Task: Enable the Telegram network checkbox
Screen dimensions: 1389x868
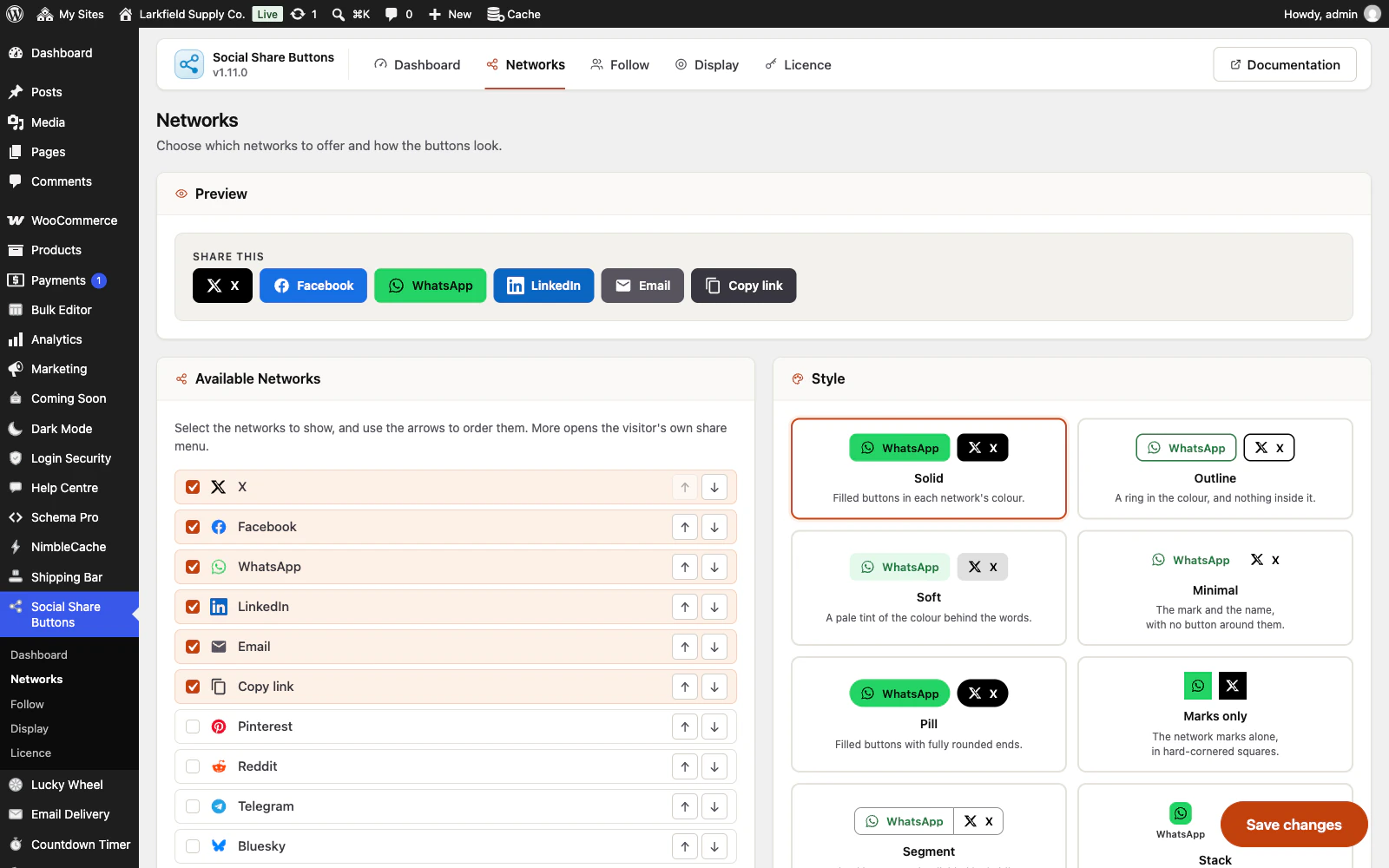Action: pos(193,806)
